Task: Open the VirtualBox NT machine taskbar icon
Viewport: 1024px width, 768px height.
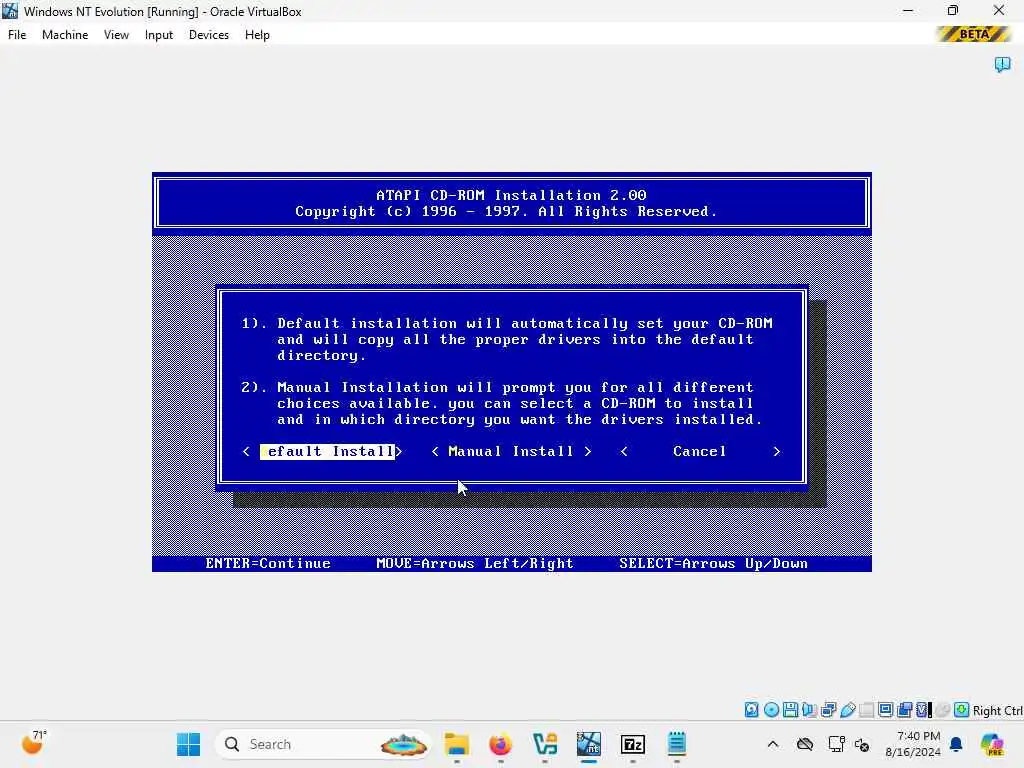Action: (x=588, y=744)
